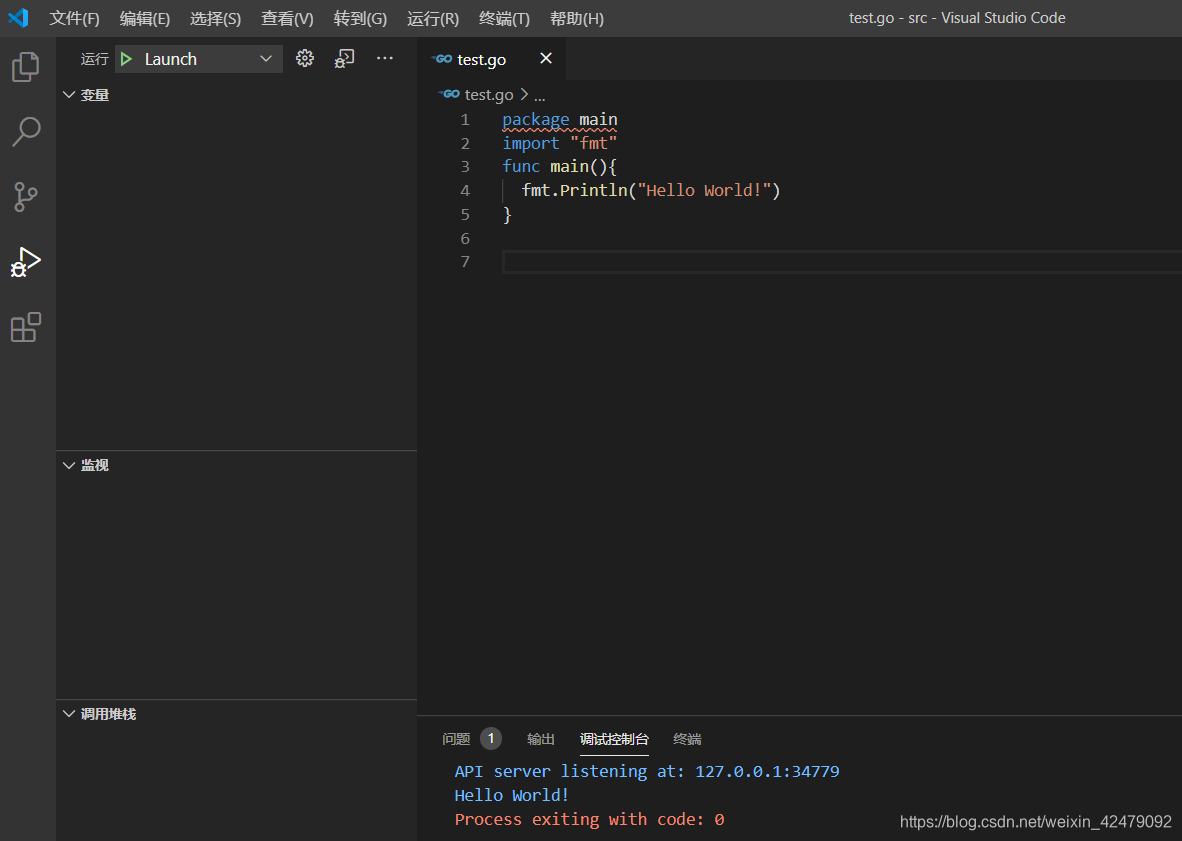Click the "Hello World!" string literal
The height and width of the screenshot is (841, 1182).
click(704, 191)
